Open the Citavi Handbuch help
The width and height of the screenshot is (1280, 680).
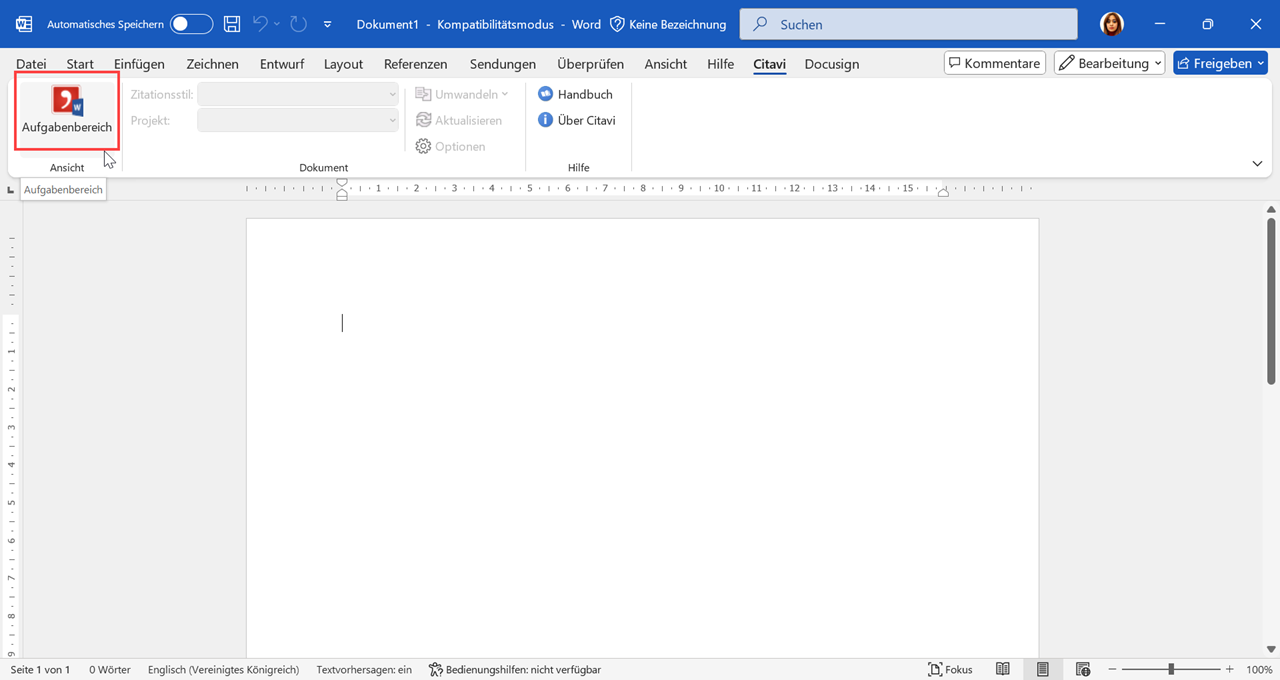pyautogui.click(x=575, y=94)
